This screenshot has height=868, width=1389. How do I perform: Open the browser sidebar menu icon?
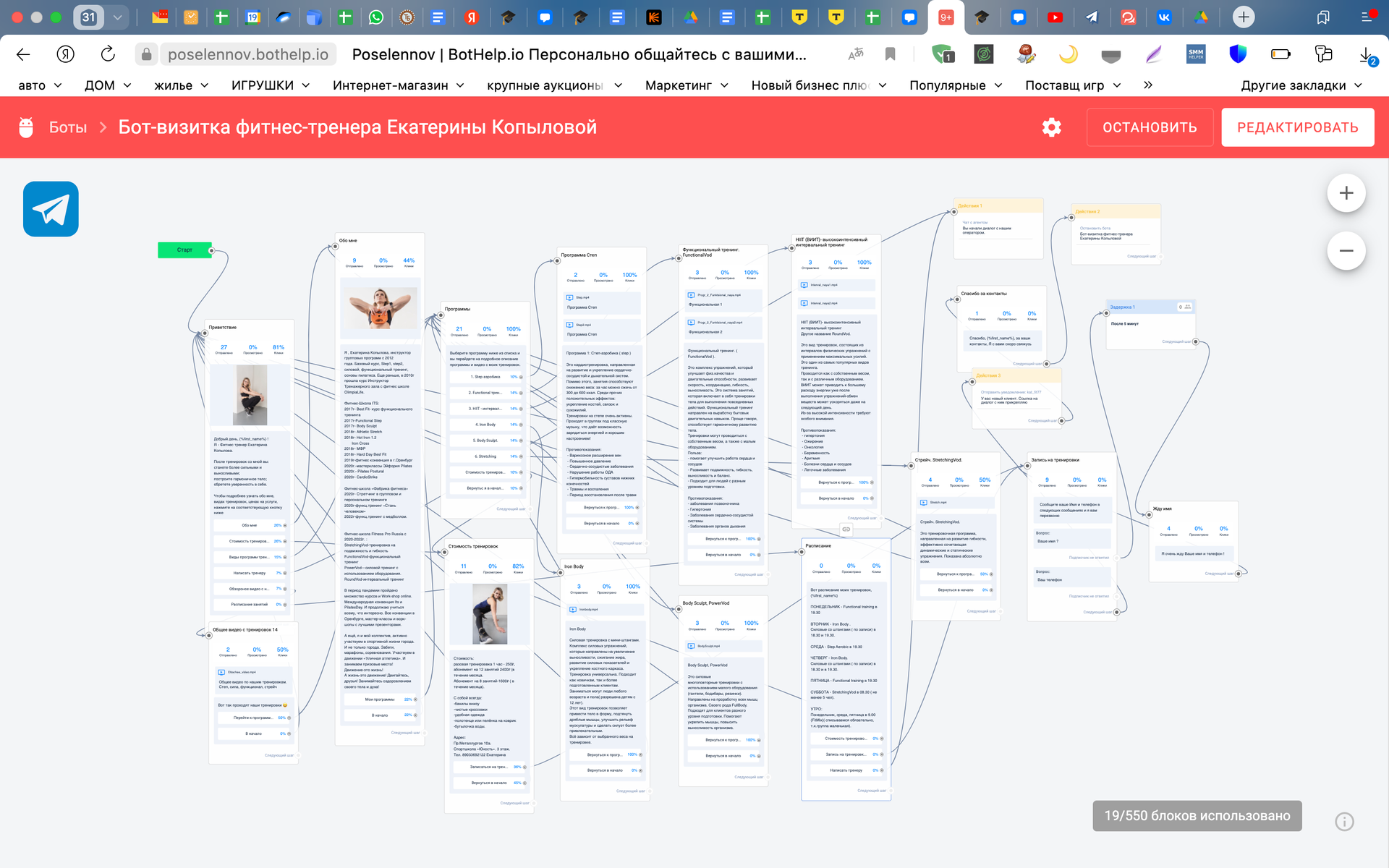(1367, 17)
